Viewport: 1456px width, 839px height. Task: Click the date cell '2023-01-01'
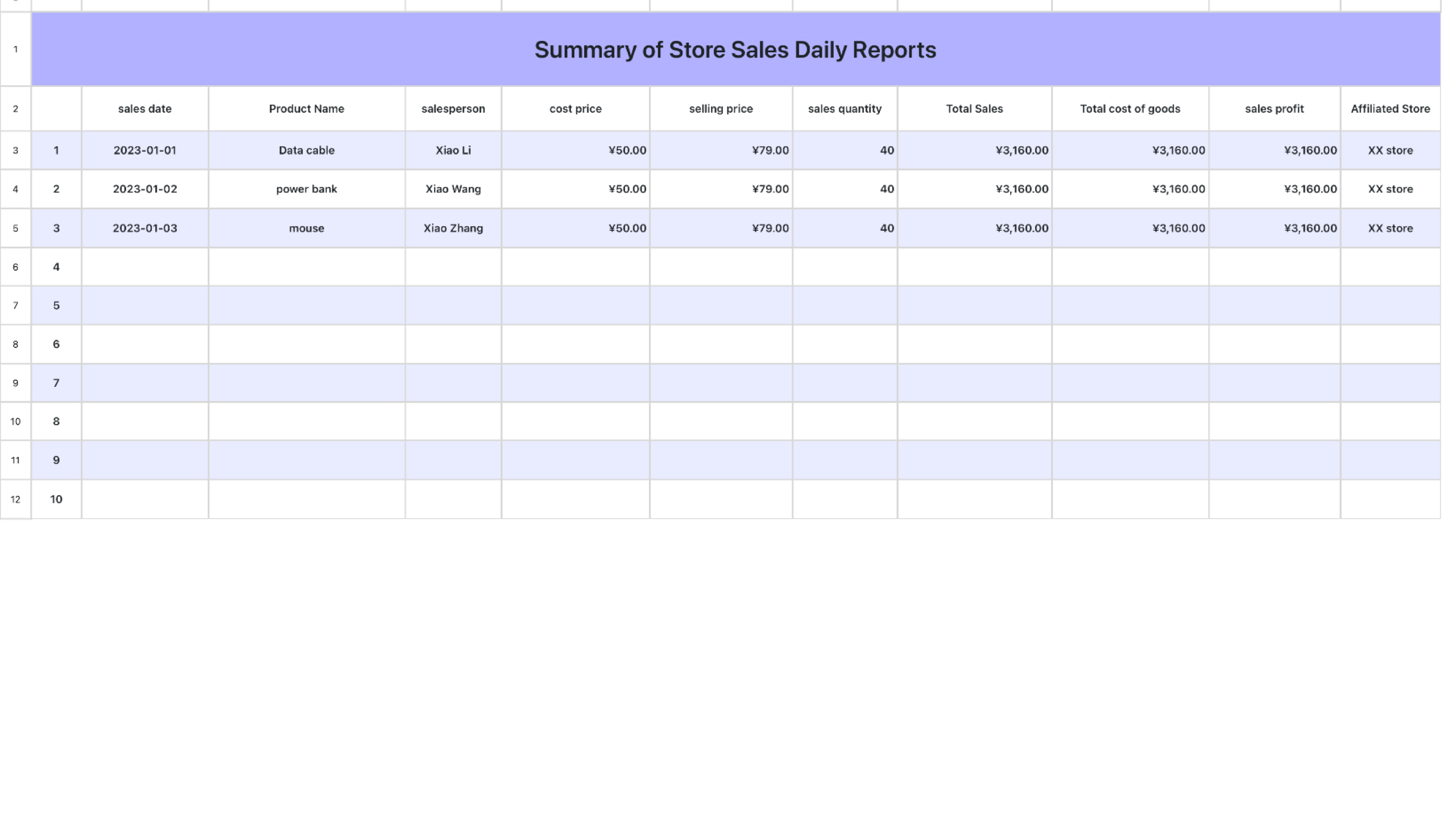144,150
